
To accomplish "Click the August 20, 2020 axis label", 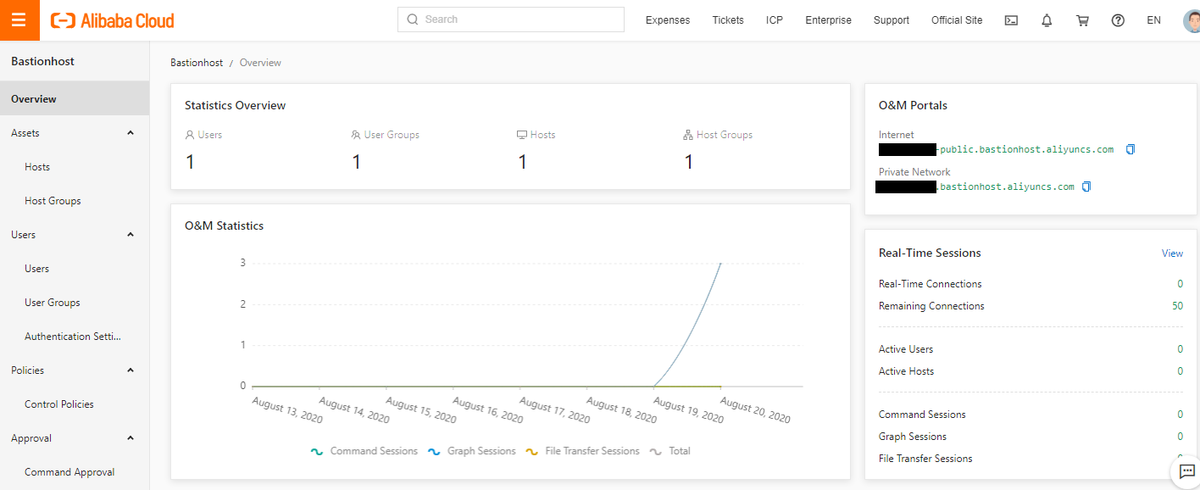I will coord(755,410).
